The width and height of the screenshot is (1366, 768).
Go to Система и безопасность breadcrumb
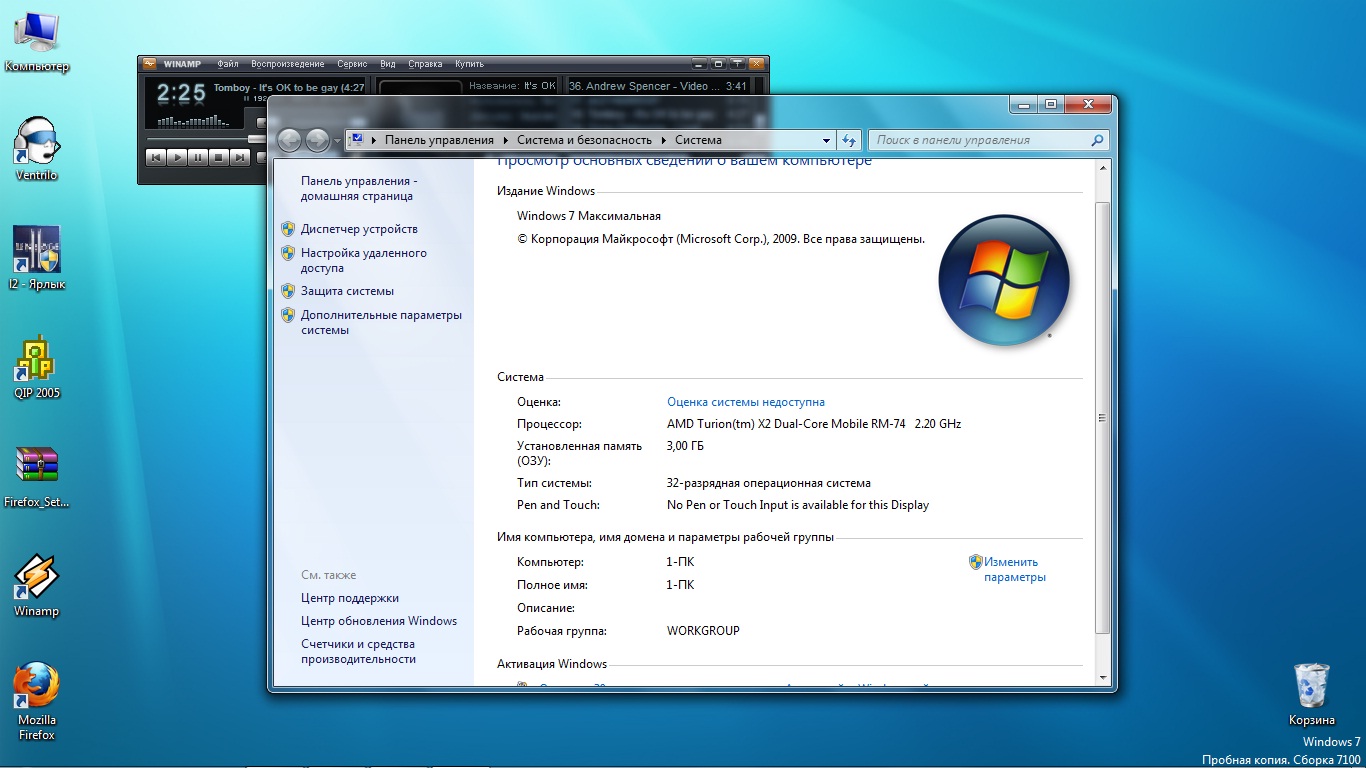point(584,140)
